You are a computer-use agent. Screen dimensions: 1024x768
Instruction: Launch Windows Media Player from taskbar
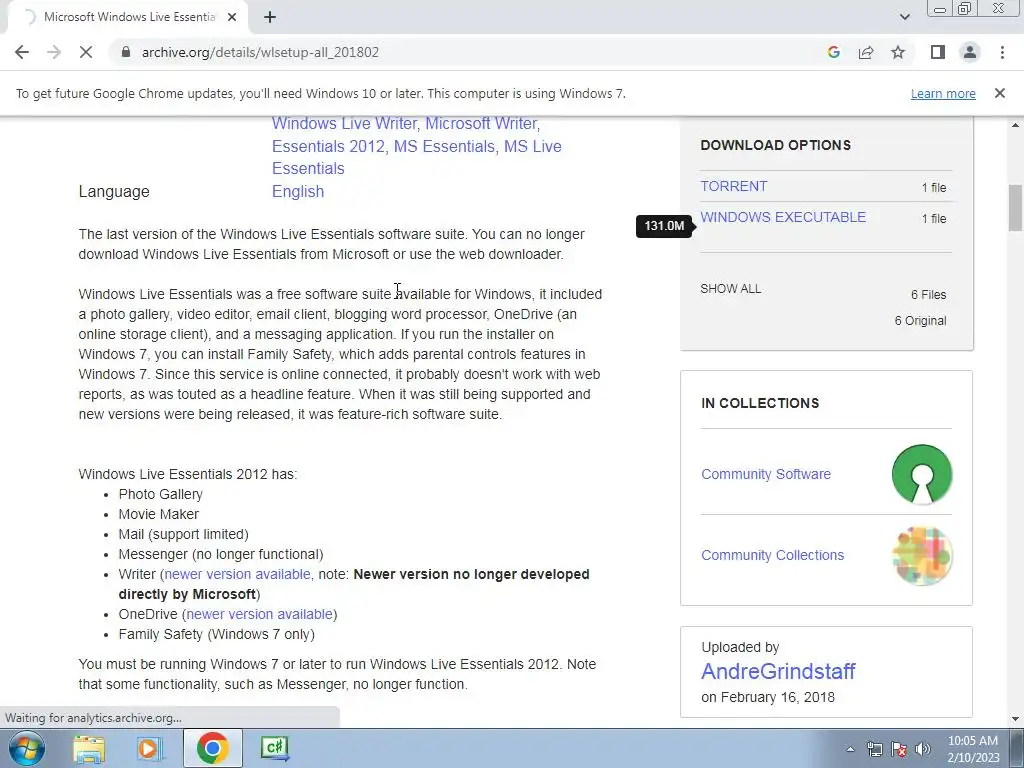[x=149, y=748]
